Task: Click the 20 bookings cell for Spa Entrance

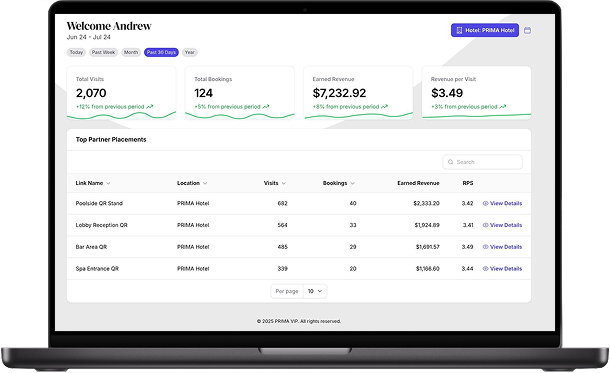Action: [353, 269]
